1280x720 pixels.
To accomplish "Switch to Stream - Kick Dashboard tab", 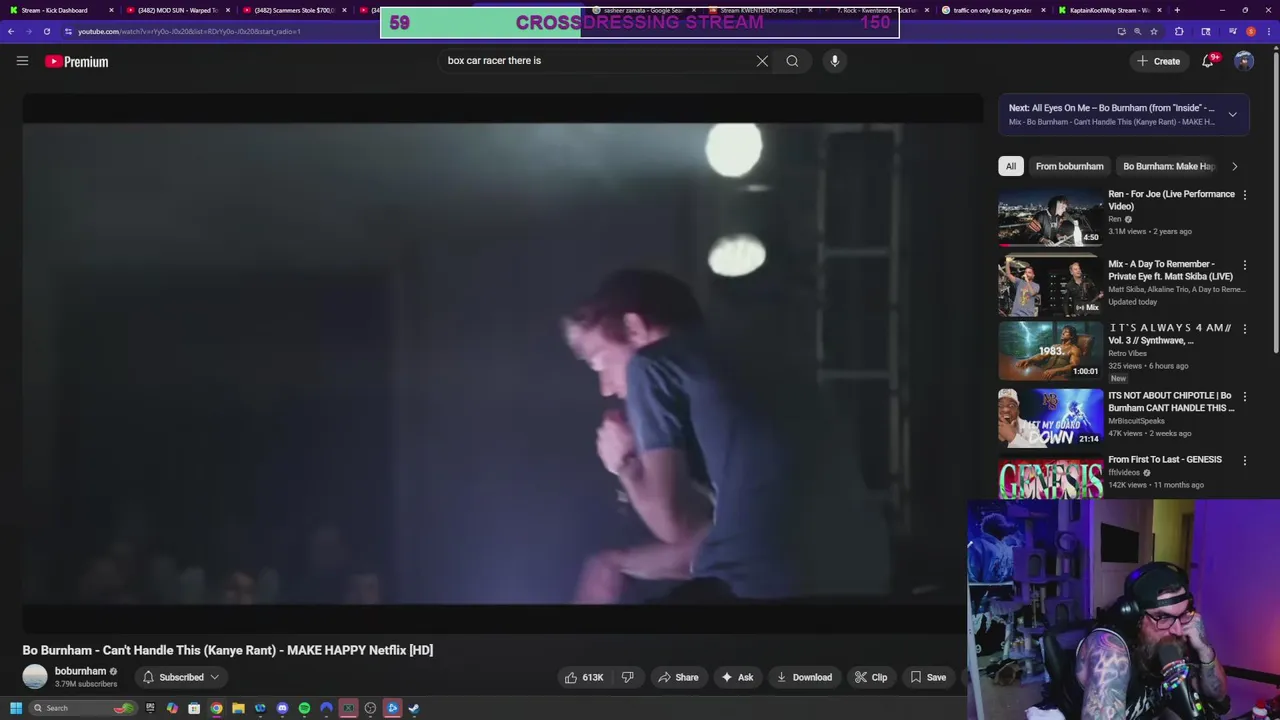I will coord(60,10).
